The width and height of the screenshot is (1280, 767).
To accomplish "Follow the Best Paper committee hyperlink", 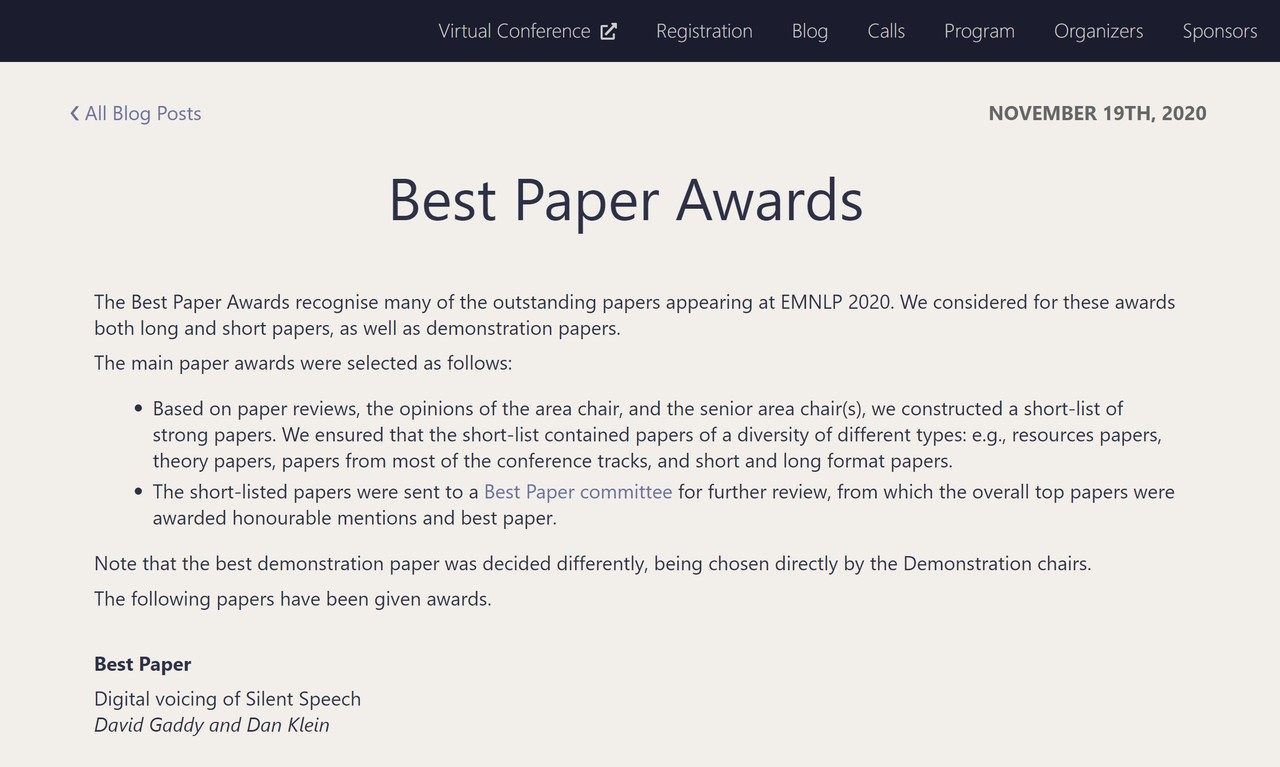I will click(577, 492).
